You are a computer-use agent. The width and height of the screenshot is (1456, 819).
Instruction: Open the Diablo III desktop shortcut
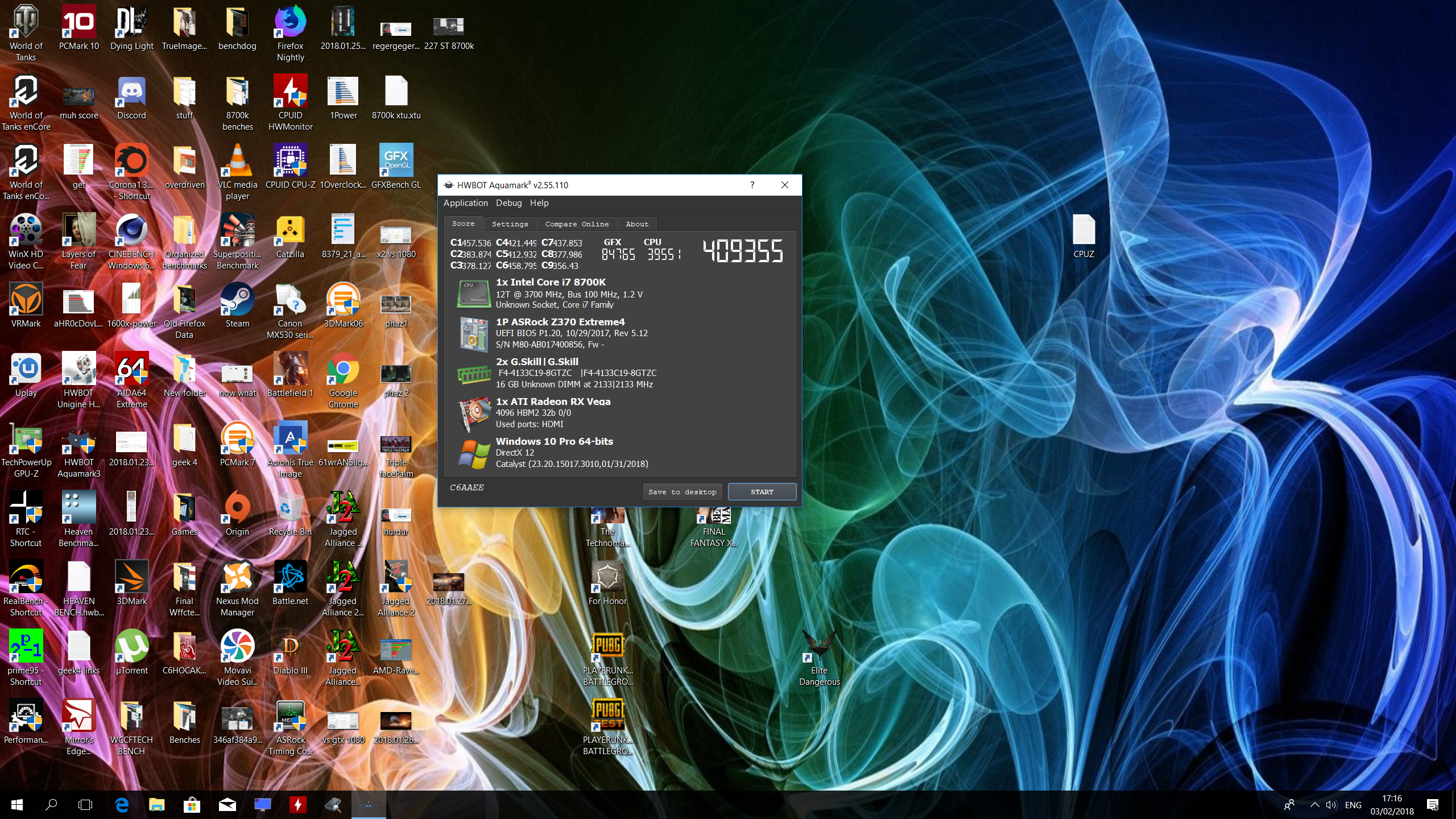(290, 653)
